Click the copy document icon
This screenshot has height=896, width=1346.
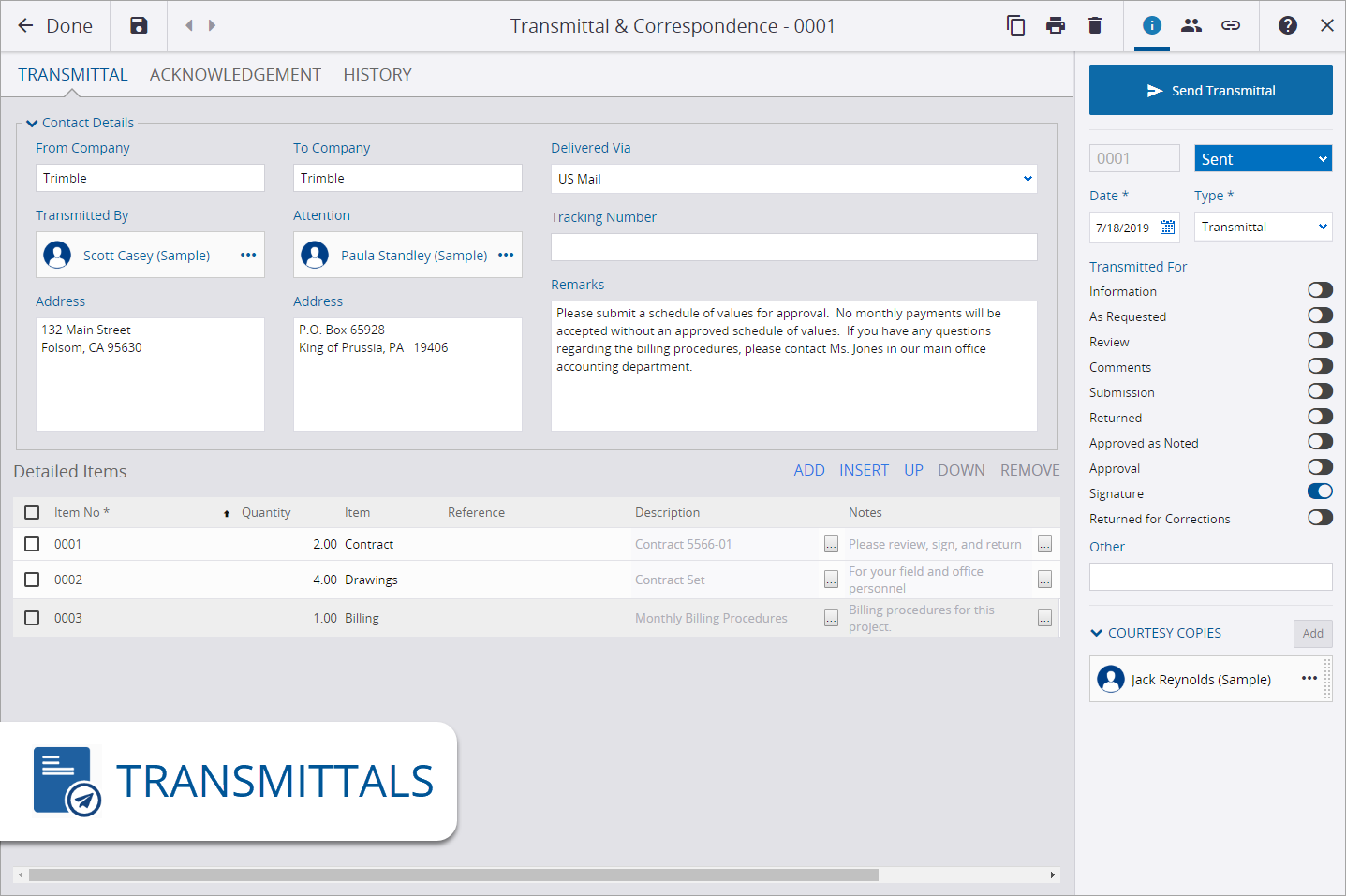[x=1015, y=25]
